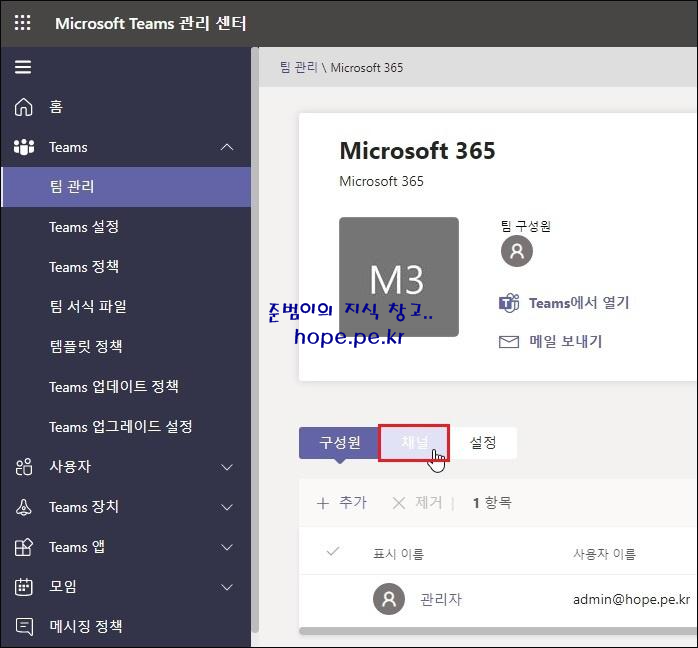
Task: Expand the 모임 section chevron
Action: pos(227,587)
